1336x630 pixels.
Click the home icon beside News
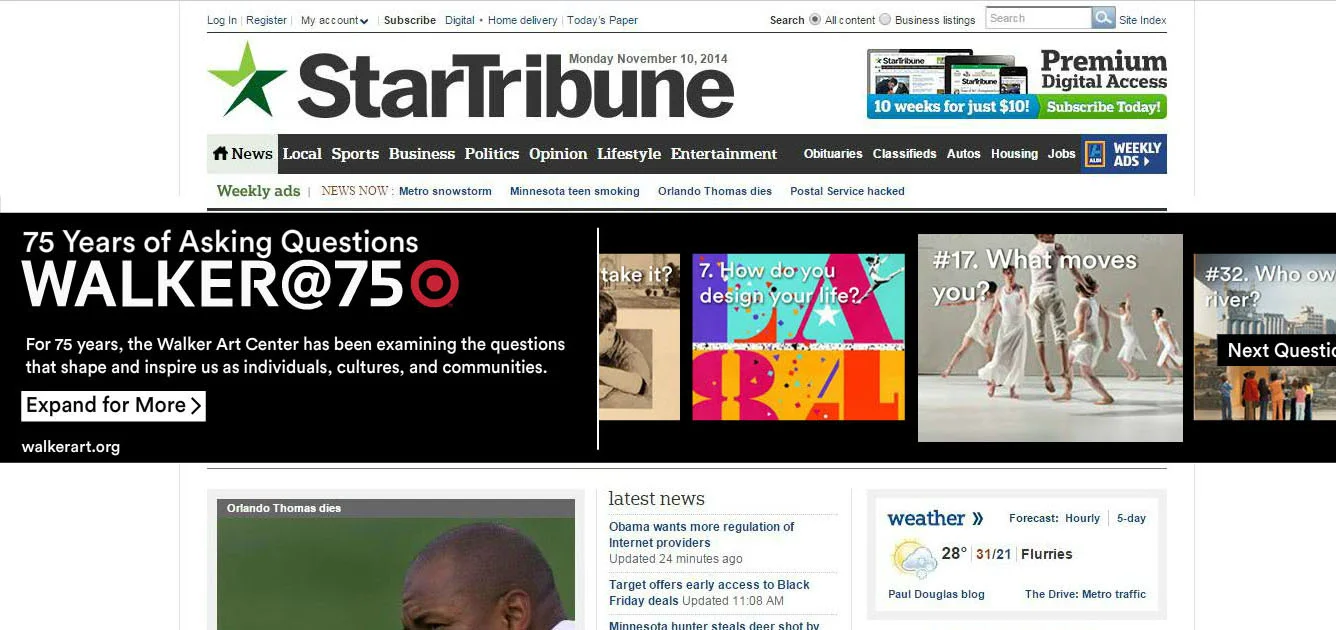[220, 153]
